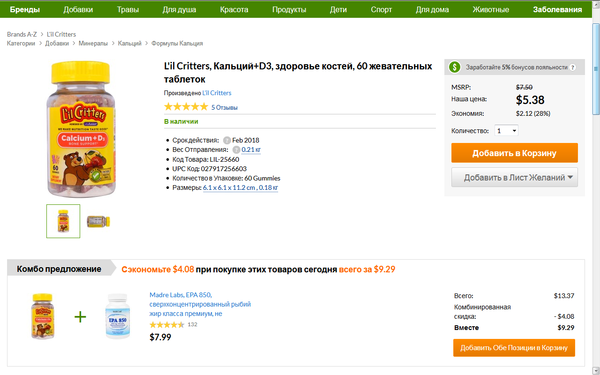Viewport: 600px width, 375px height.
Task: Click the five-star rating of the product
Action: (x=186, y=107)
